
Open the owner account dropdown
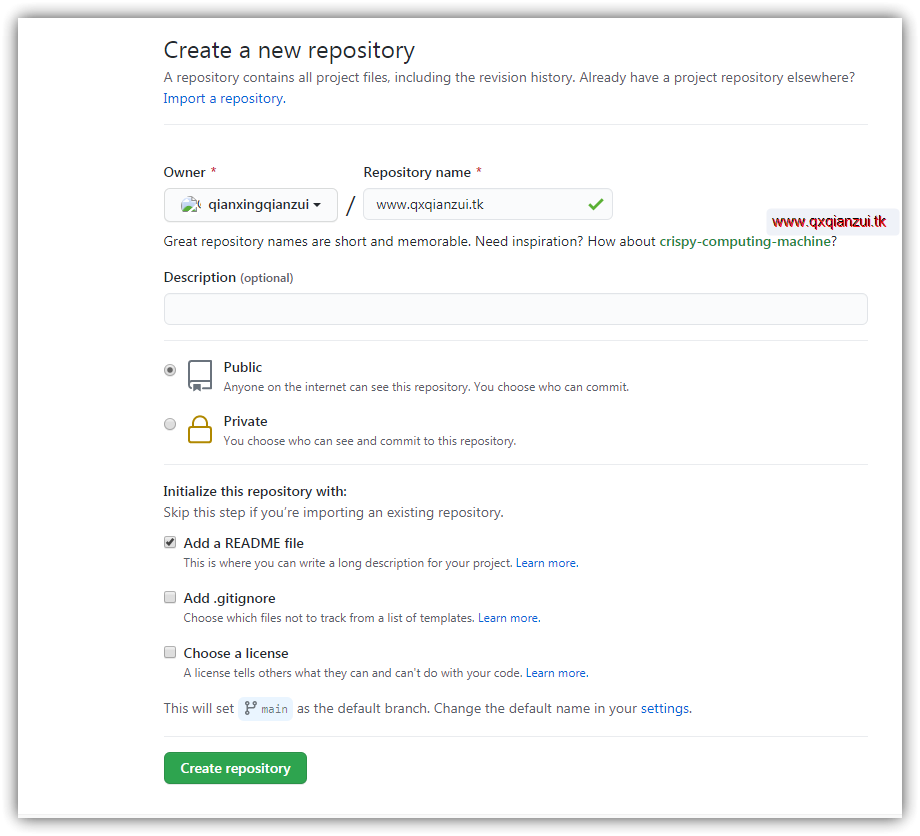[x=250, y=204]
